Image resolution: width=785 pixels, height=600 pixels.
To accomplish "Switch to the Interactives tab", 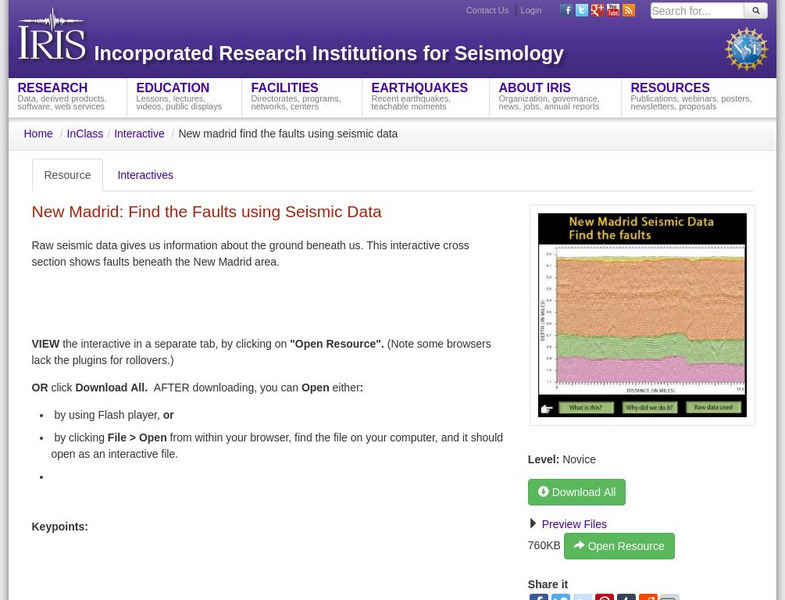I will pyautogui.click(x=145, y=175).
